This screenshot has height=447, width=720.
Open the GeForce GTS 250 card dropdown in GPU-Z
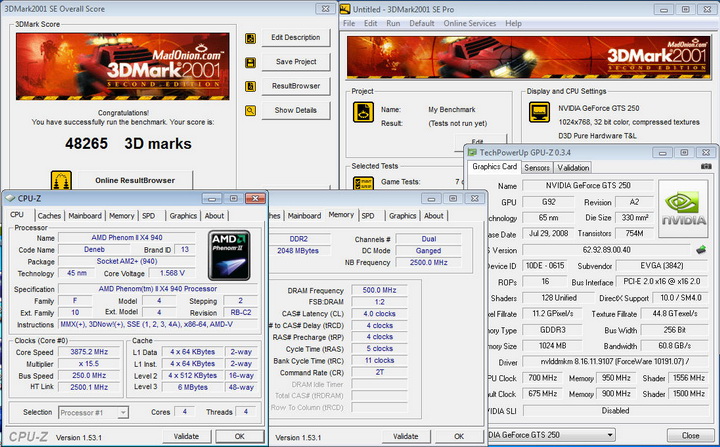point(610,435)
